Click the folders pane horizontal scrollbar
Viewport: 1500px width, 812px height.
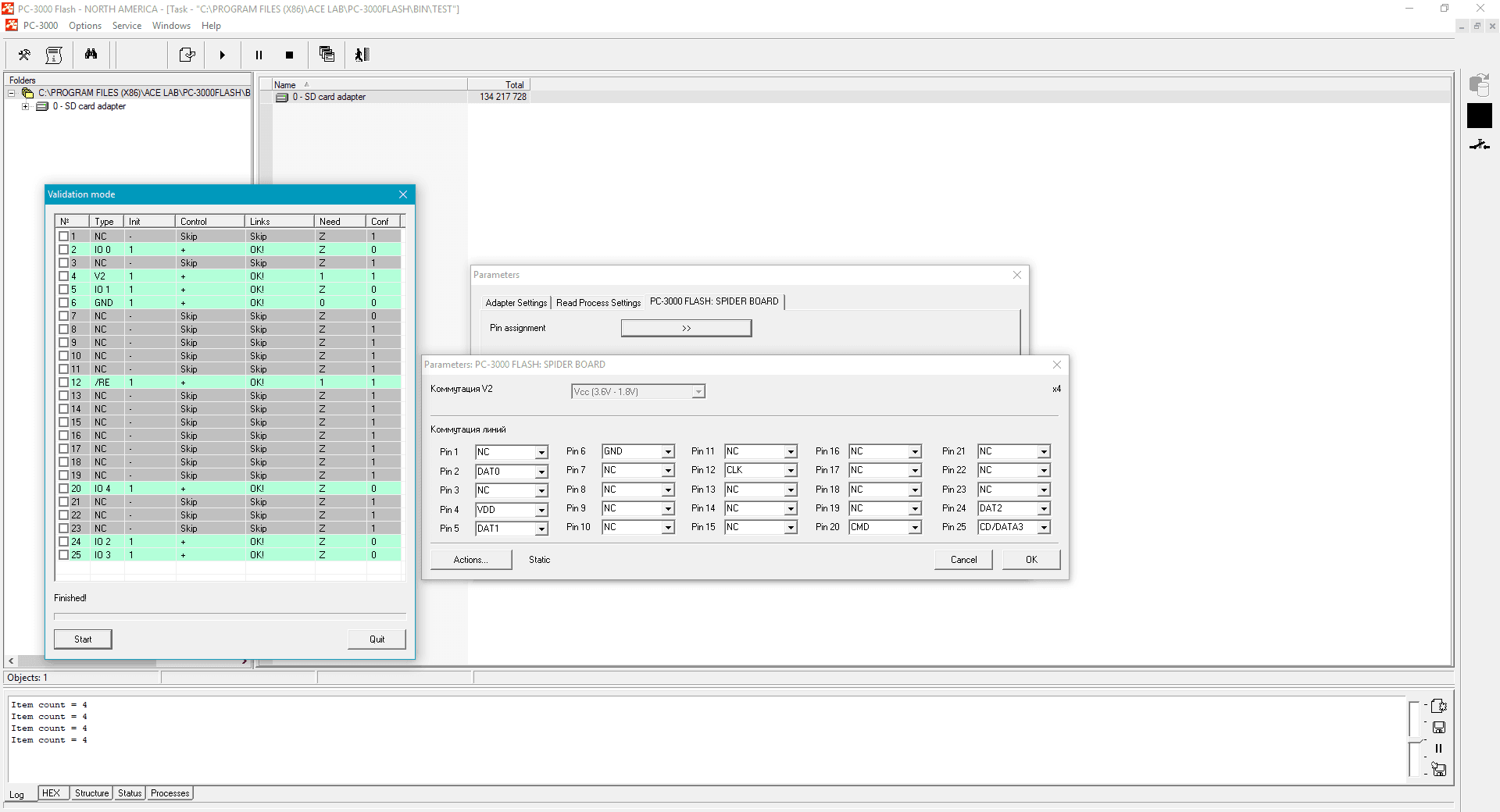click(127, 661)
